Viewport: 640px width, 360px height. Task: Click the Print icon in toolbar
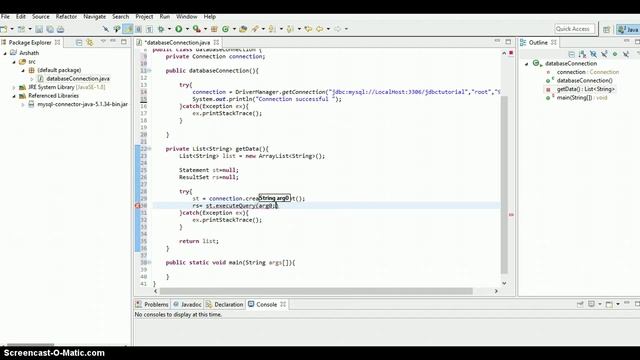tap(60, 29)
